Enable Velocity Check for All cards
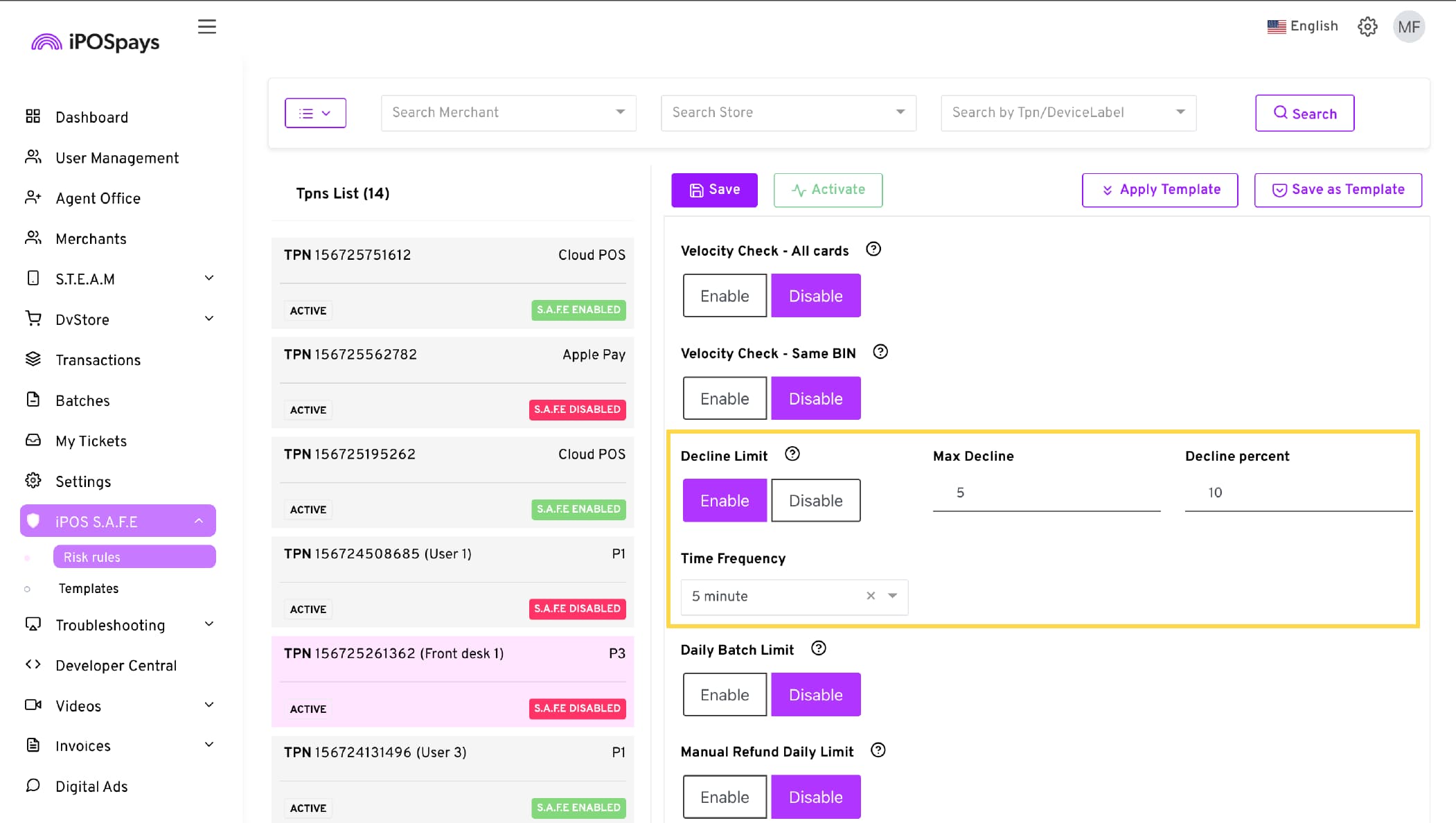 [725, 296]
